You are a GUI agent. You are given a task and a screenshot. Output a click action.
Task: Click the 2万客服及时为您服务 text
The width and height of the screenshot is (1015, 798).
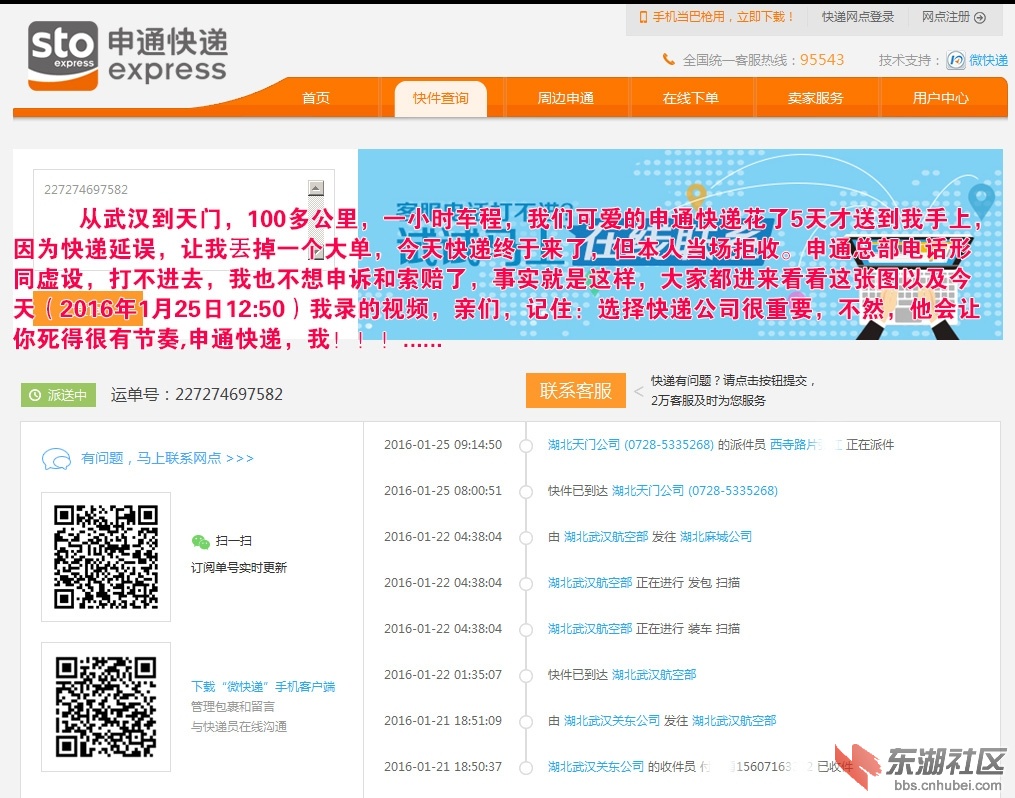pyautogui.click(x=708, y=401)
